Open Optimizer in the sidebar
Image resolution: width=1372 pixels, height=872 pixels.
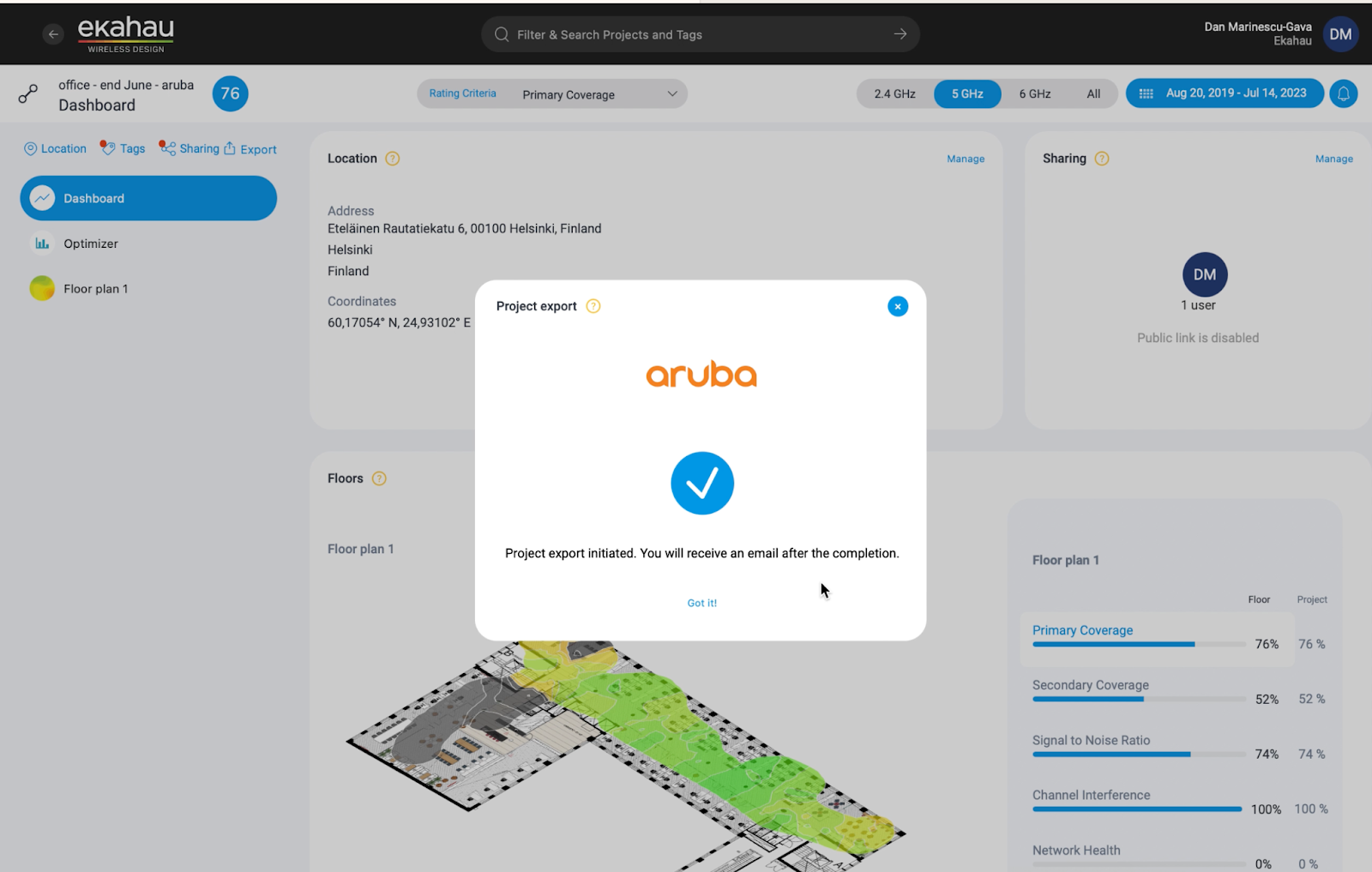[91, 244]
